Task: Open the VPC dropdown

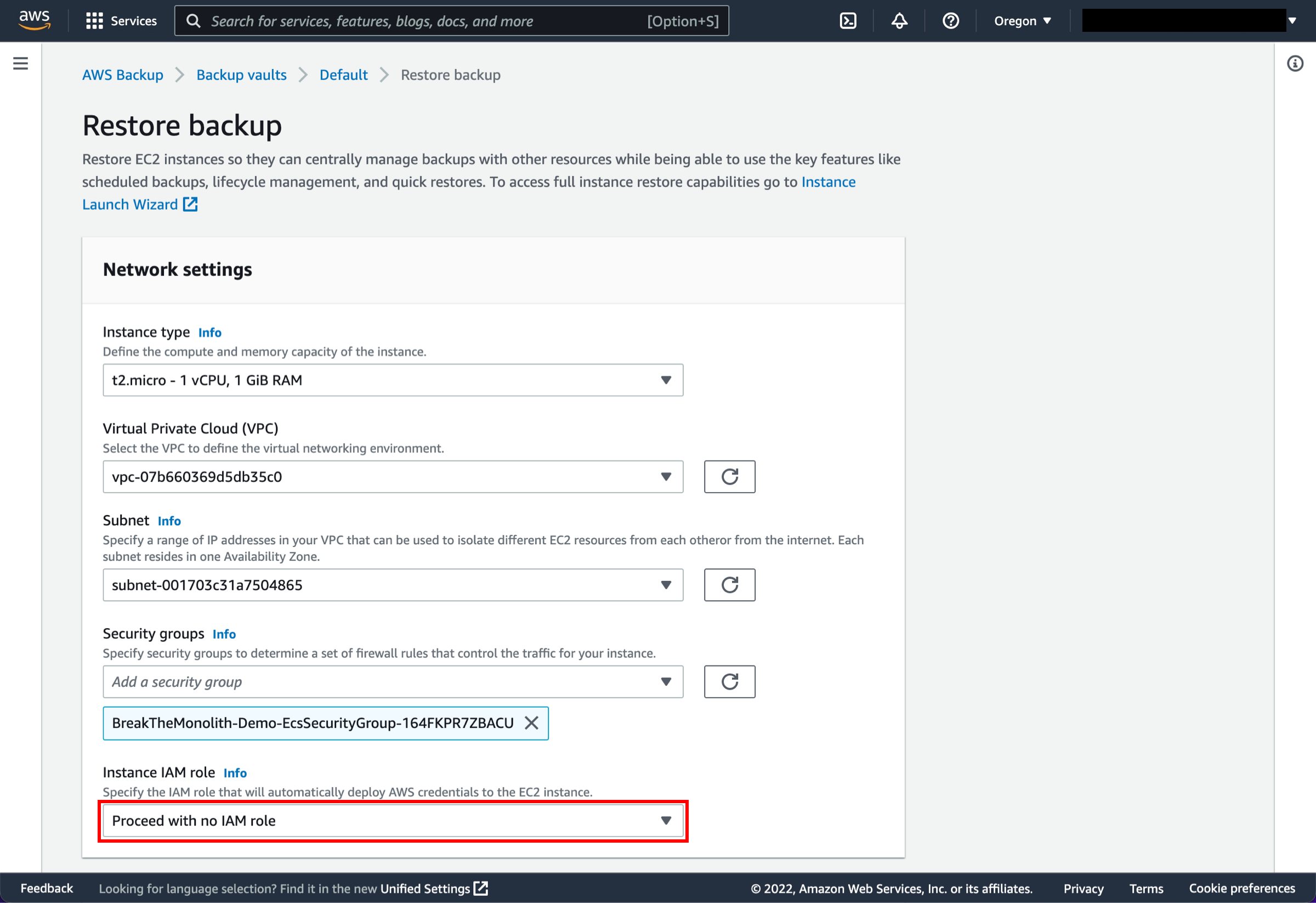Action: pos(393,476)
